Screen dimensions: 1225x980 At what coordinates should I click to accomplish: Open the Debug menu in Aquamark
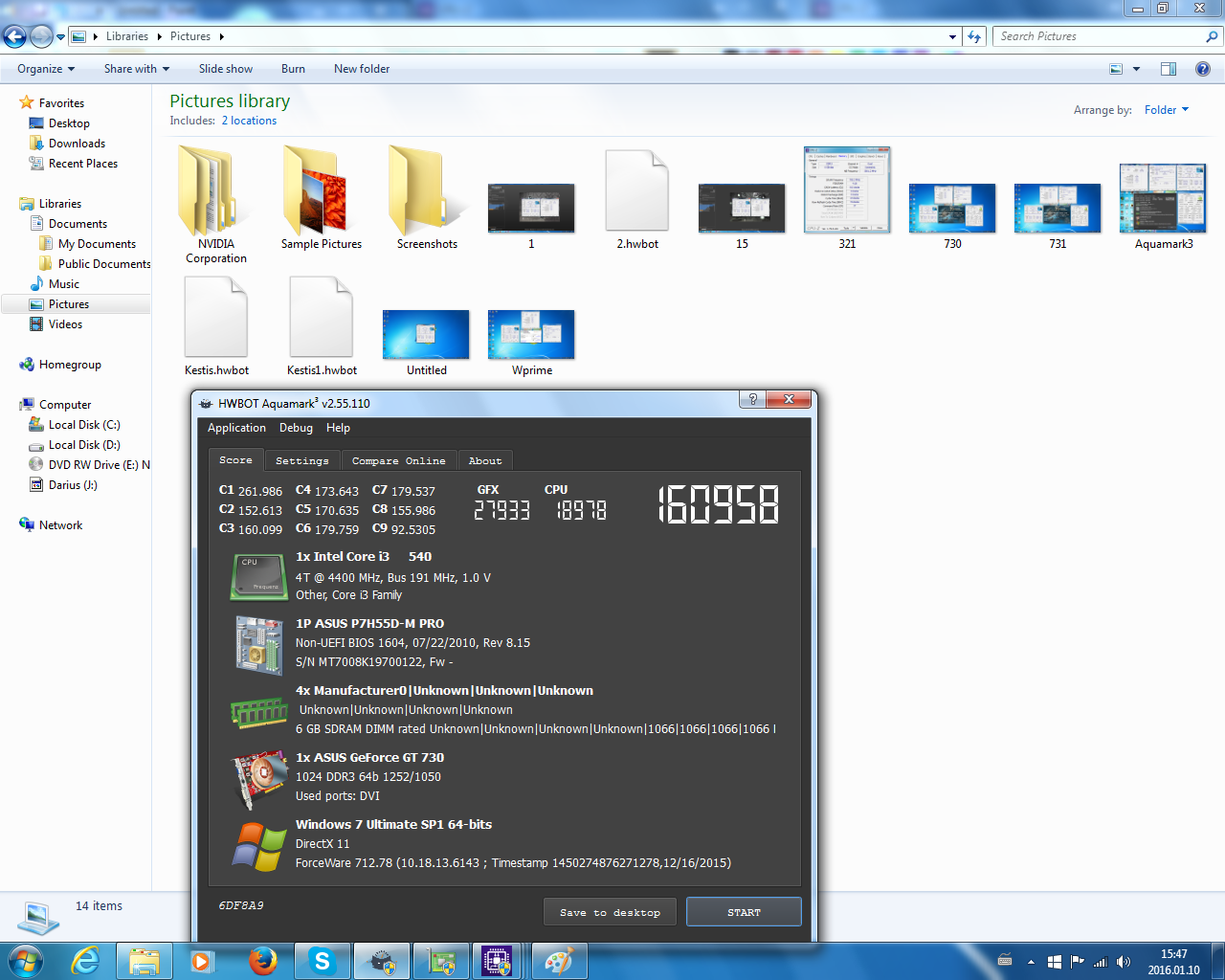click(296, 428)
